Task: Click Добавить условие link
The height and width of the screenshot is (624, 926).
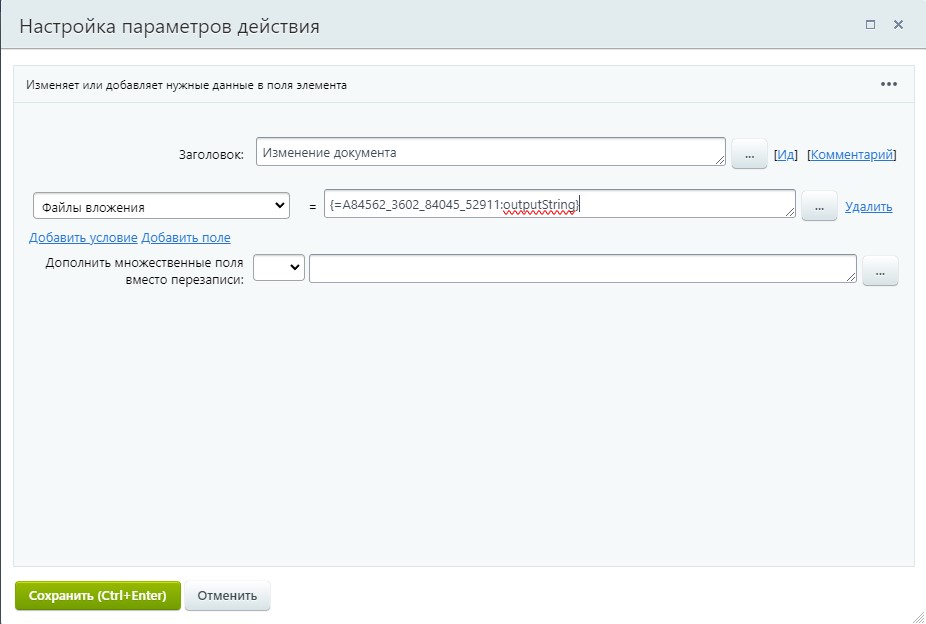Action: [83, 238]
